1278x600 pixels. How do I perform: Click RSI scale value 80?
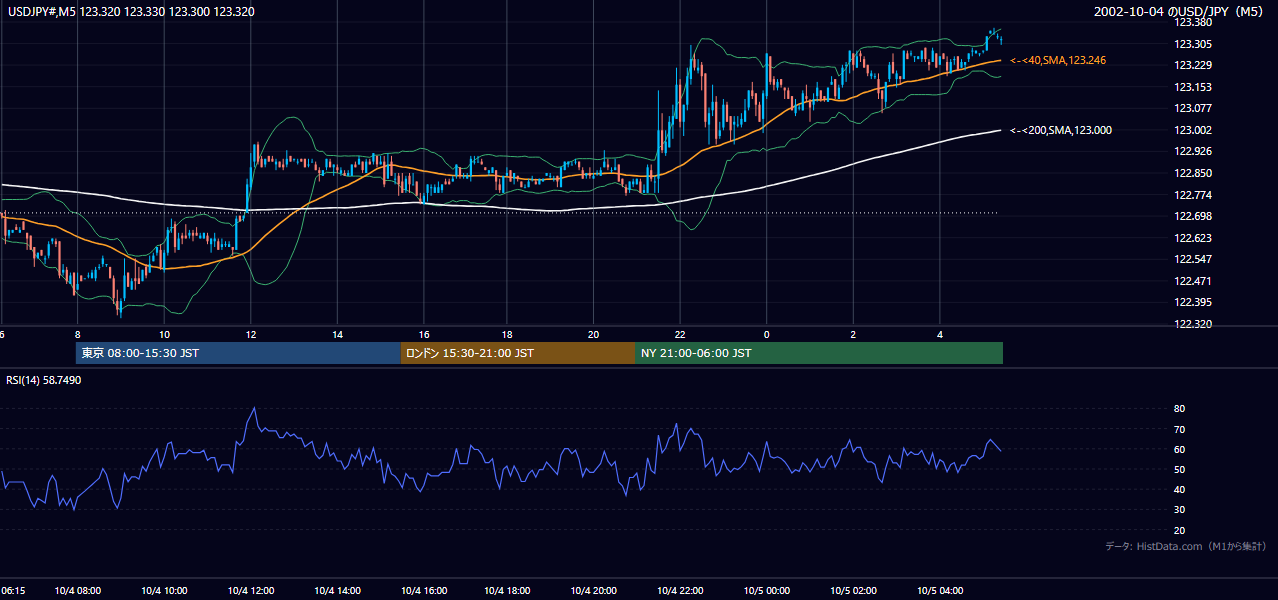coord(1179,409)
